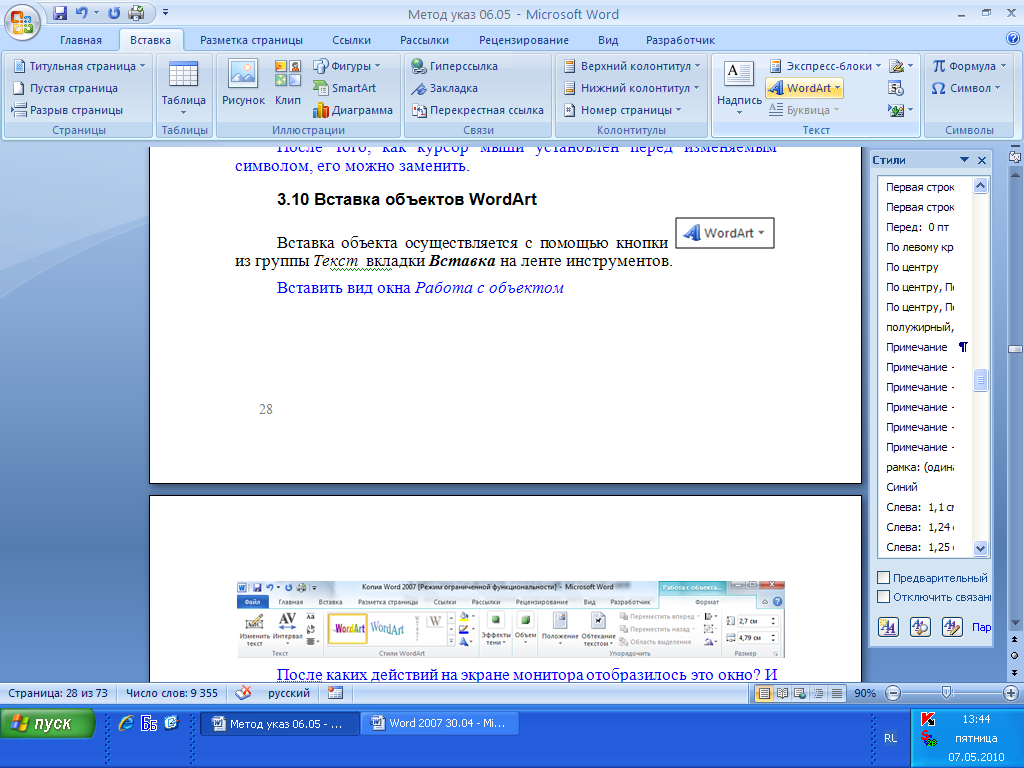Image resolution: width=1024 pixels, height=768 pixels.
Task: Redo the last action
Action: point(114,12)
